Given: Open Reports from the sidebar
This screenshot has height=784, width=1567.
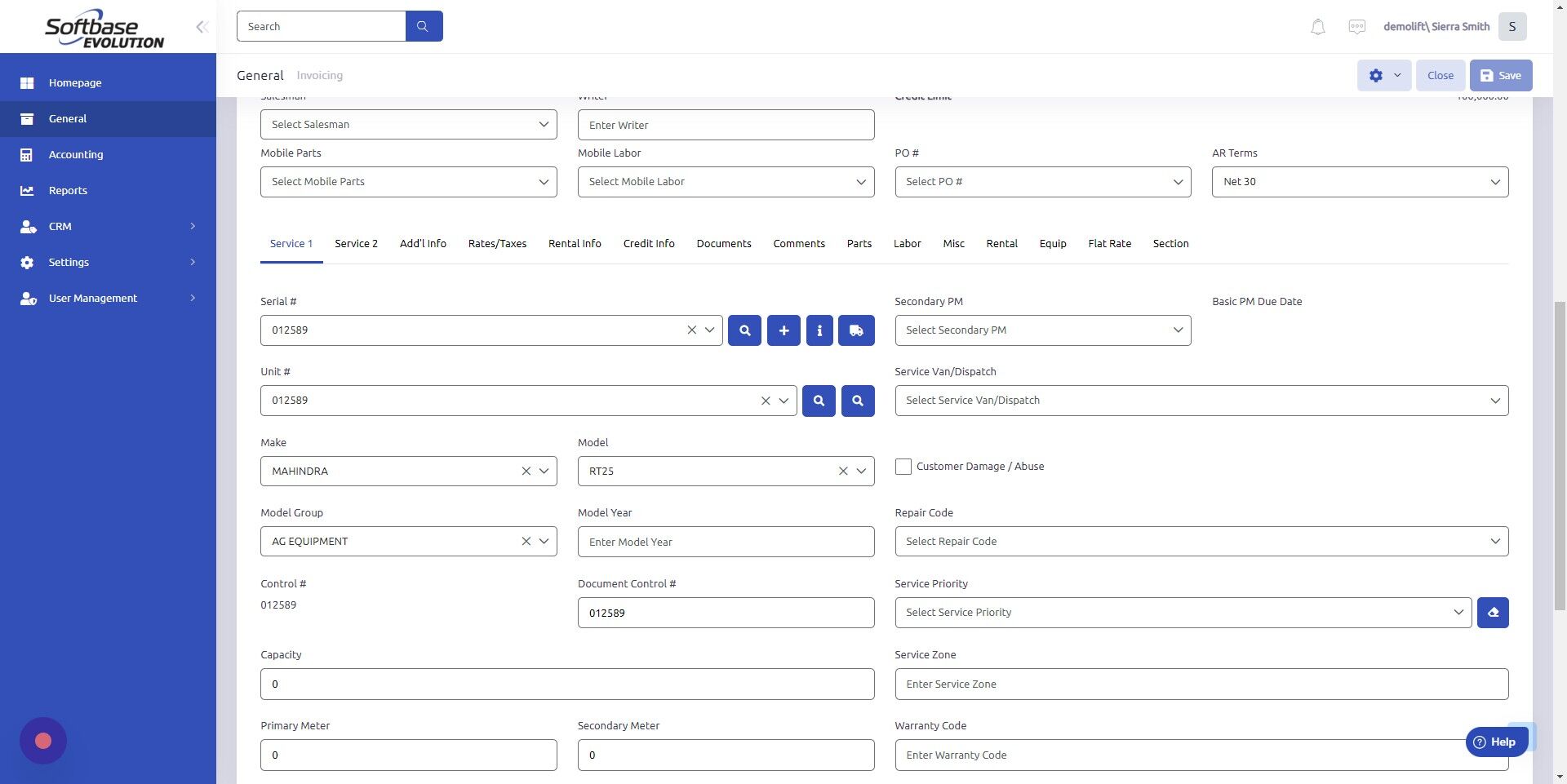Looking at the screenshot, I should coord(66,190).
